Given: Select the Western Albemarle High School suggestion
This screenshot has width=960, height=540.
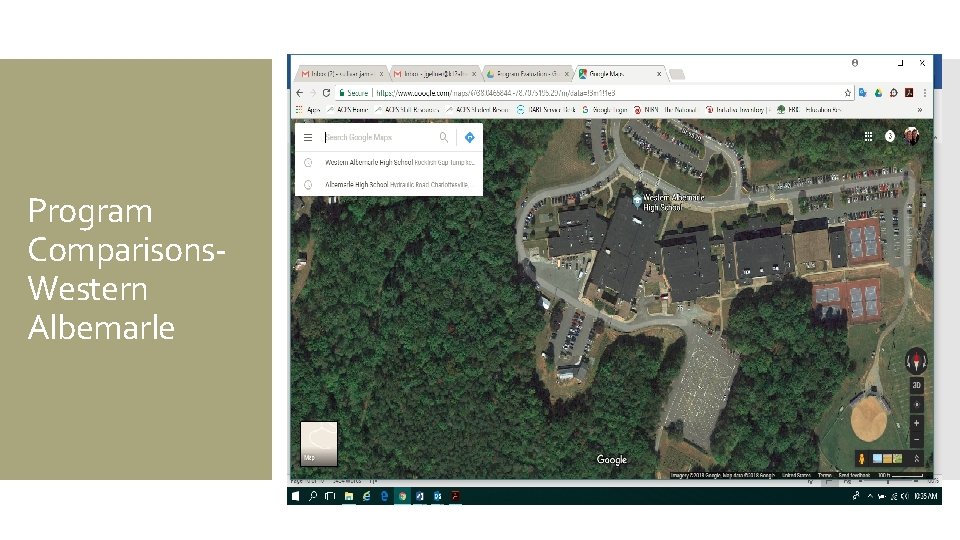Looking at the screenshot, I should coord(389,162).
